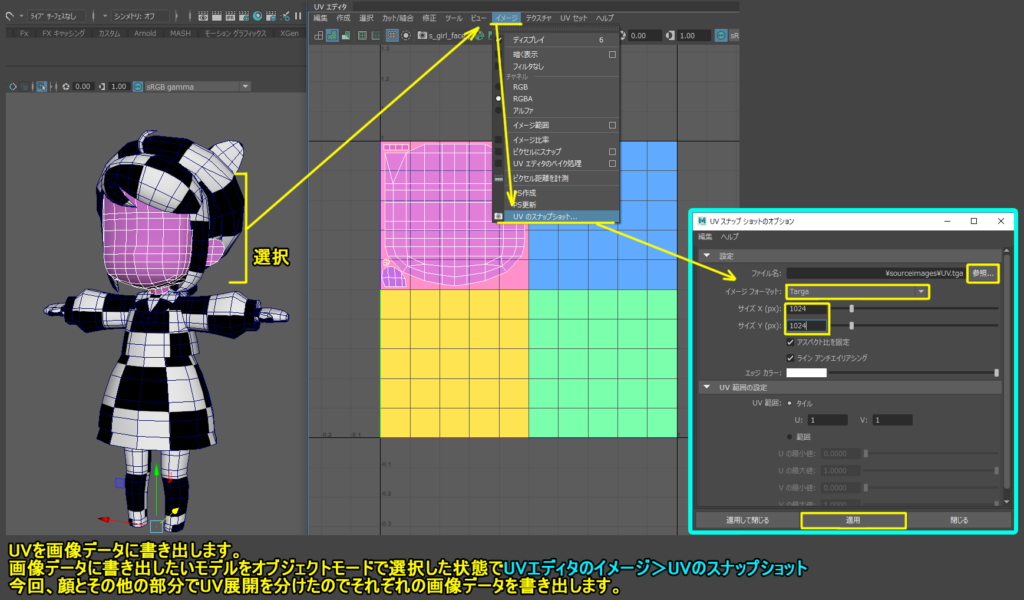Click the サイズ X pixel input field
This screenshot has height=600, width=1024.
(x=807, y=308)
